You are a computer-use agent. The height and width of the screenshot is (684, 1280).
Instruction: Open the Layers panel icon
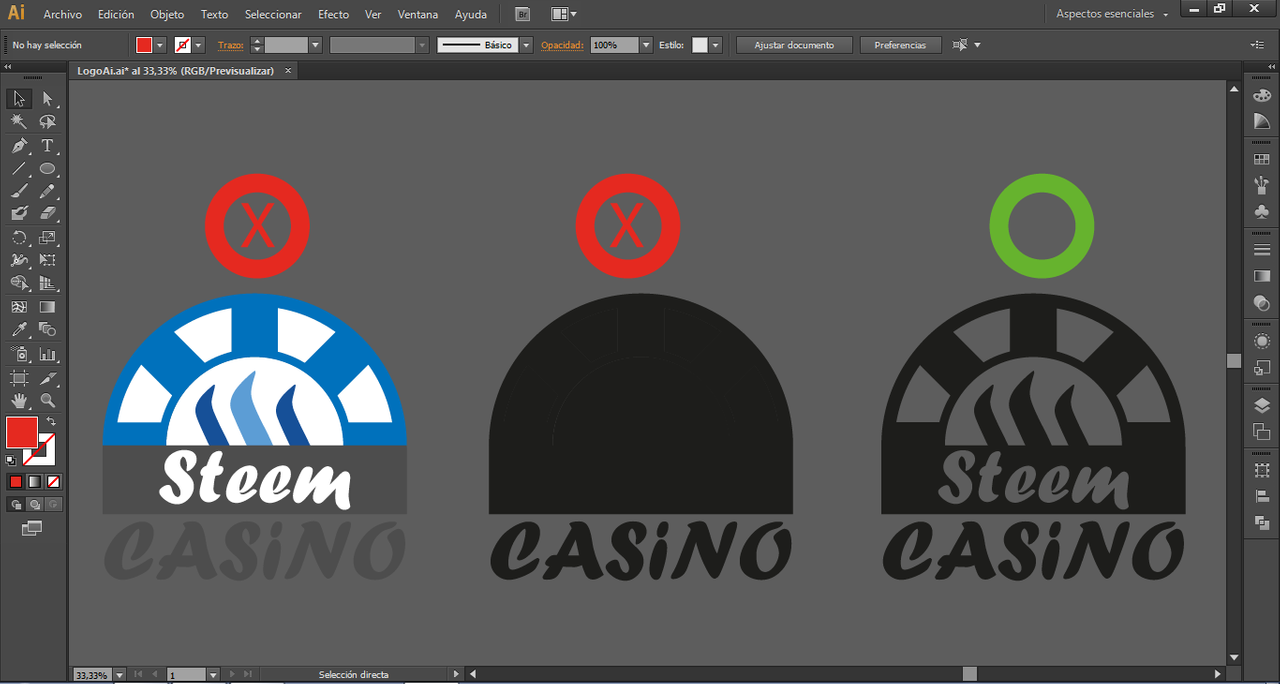[x=1261, y=405]
